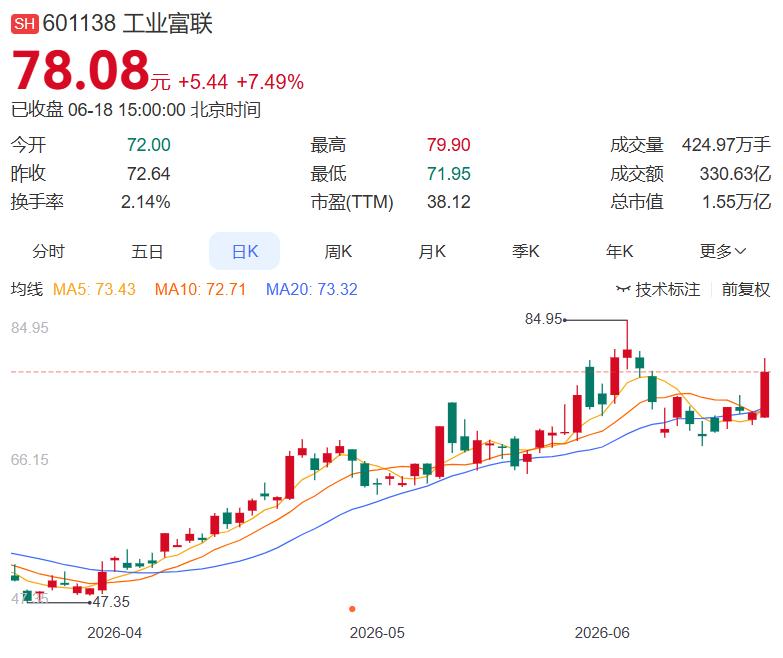Click the change amount +5.44
The image size is (783, 658).
point(203,82)
